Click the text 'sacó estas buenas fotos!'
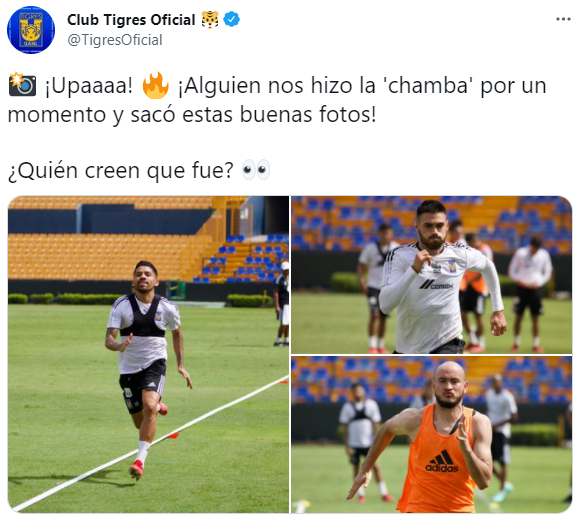581x521 pixels. click(253, 114)
